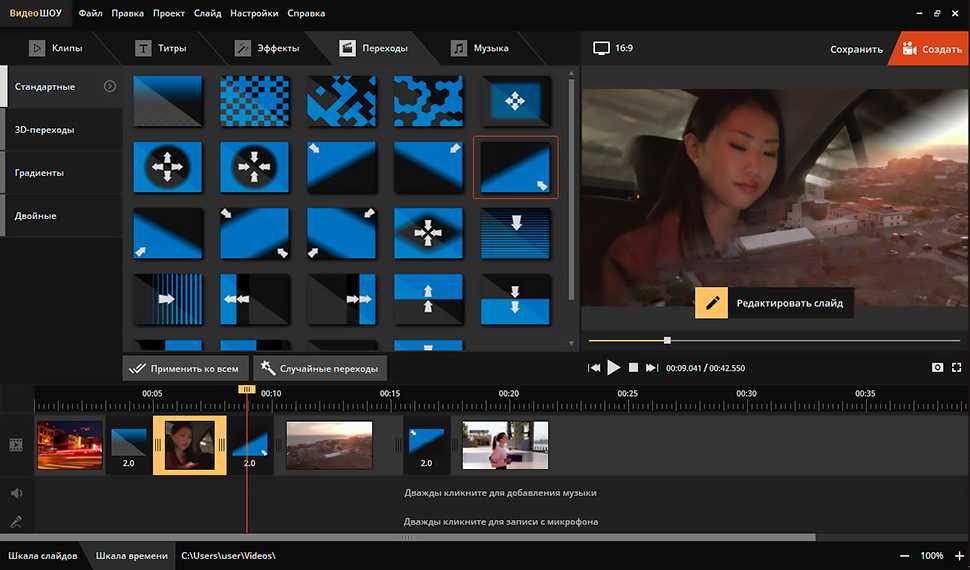
Task: Click the Play button in the preview
Action: 614,368
